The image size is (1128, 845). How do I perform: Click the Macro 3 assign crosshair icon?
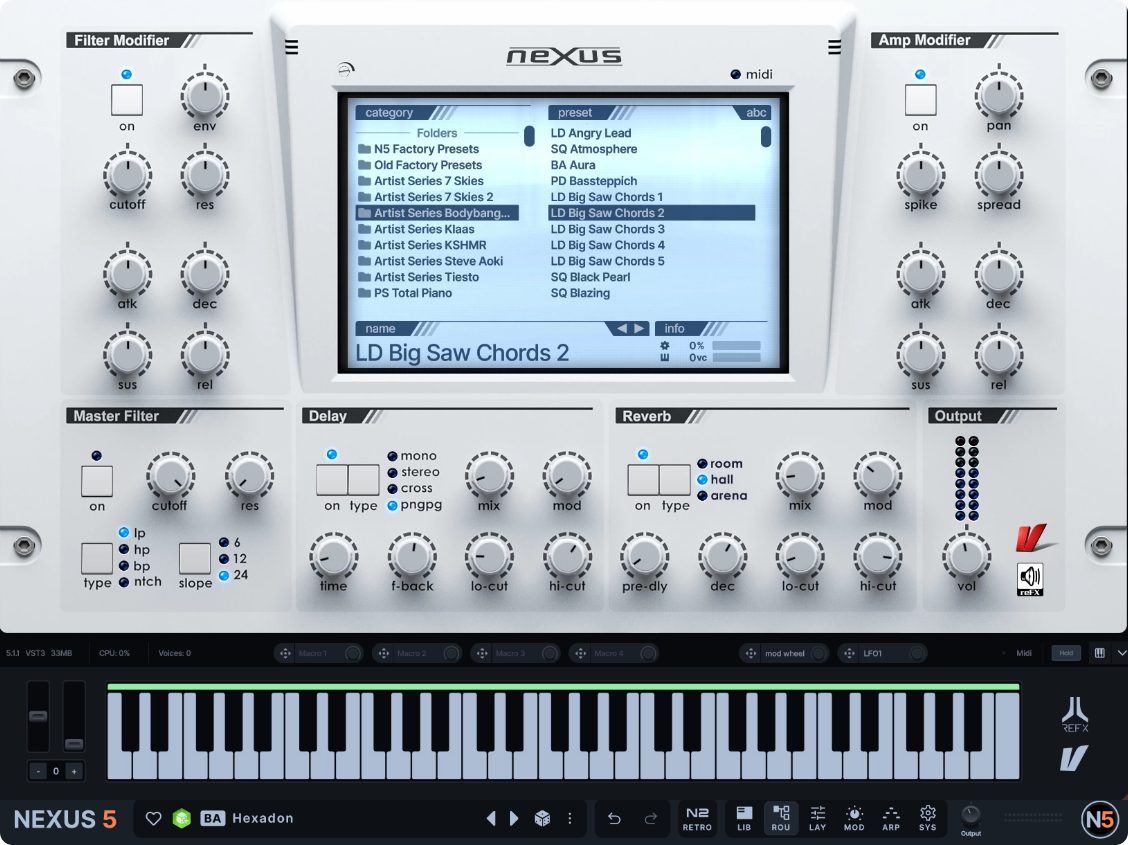coord(482,653)
